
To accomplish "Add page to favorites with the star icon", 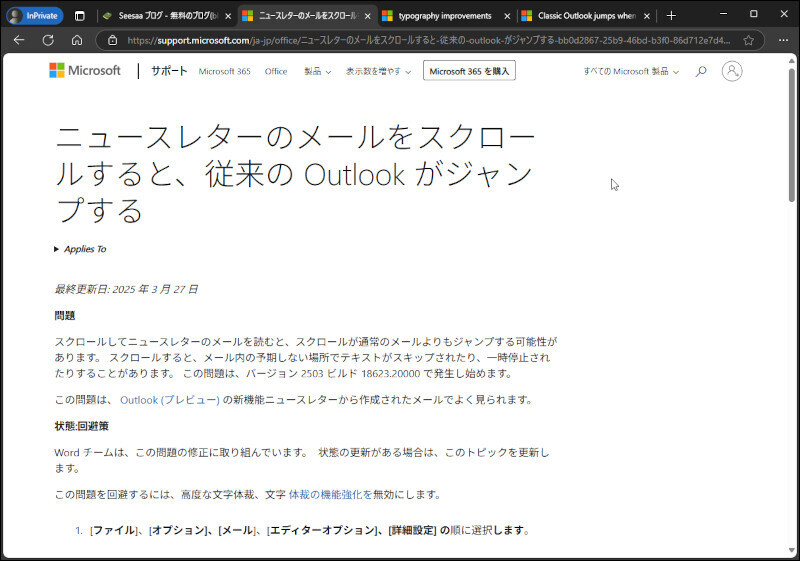I will (x=748, y=40).
